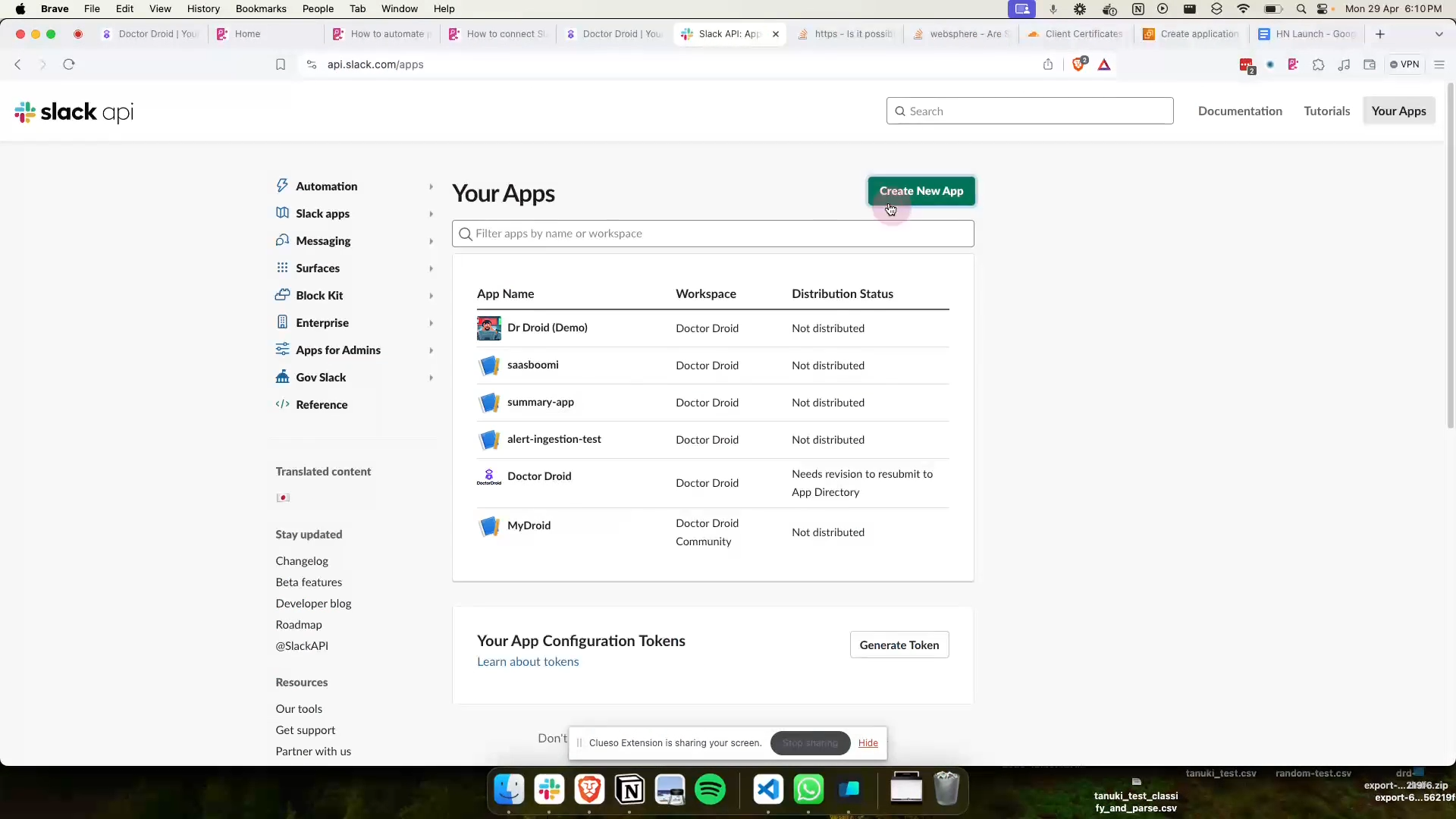Click the share icon in address bar

(x=1048, y=64)
